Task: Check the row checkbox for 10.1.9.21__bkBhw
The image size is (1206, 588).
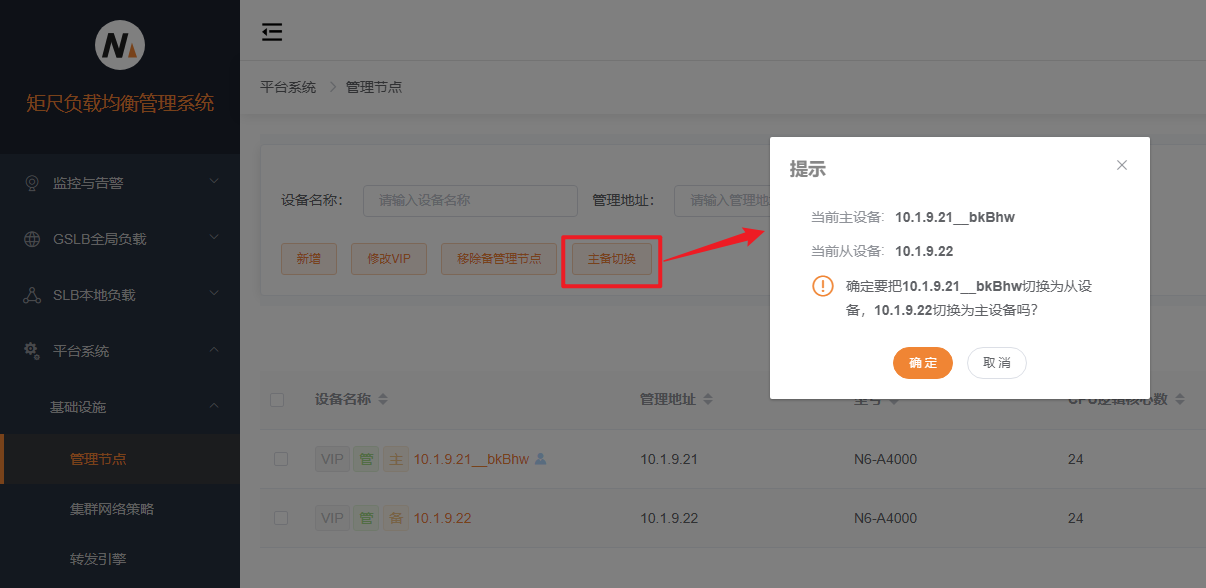Action: (x=281, y=459)
